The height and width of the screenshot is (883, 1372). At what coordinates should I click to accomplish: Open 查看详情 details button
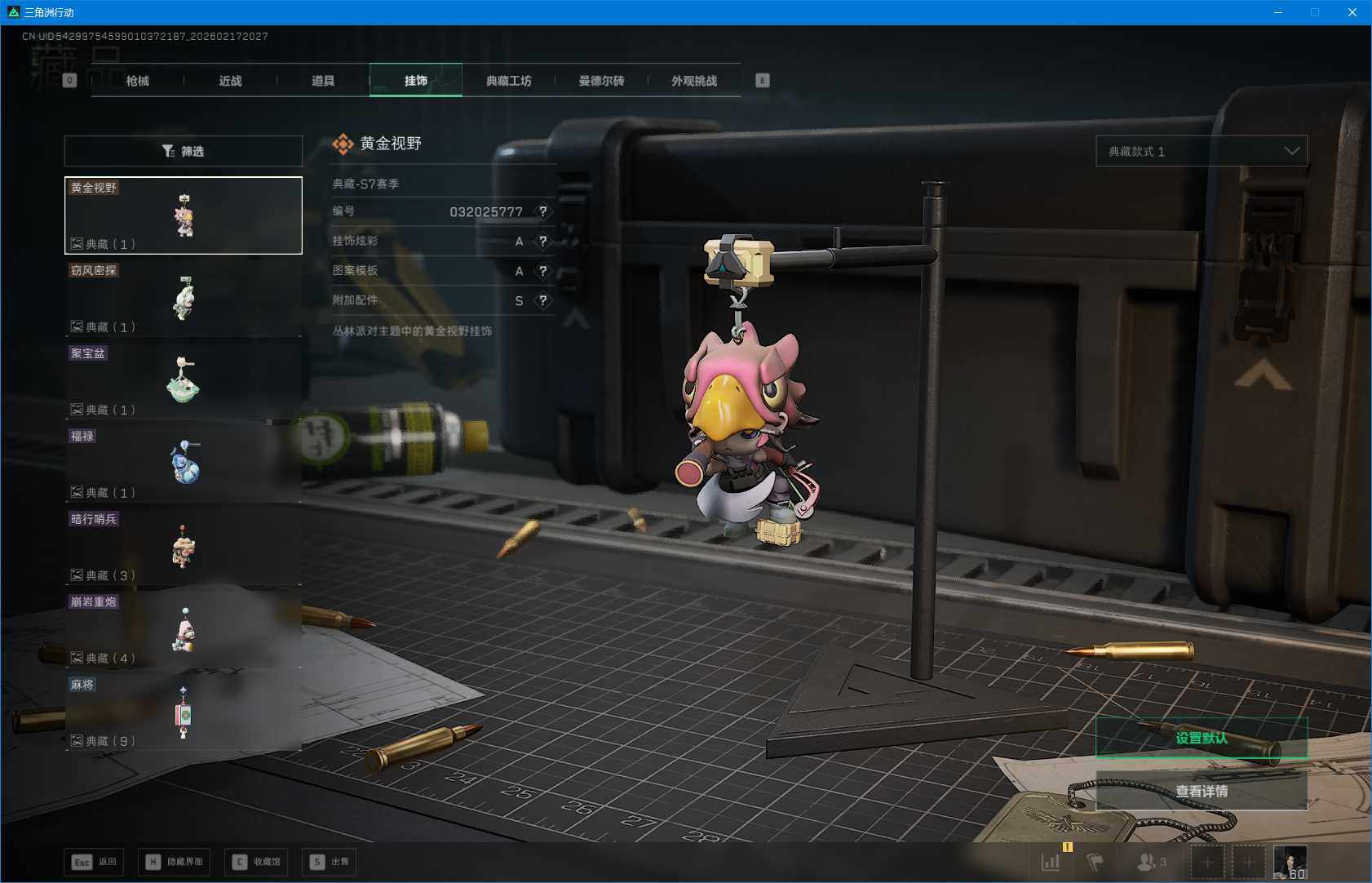click(1202, 791)
